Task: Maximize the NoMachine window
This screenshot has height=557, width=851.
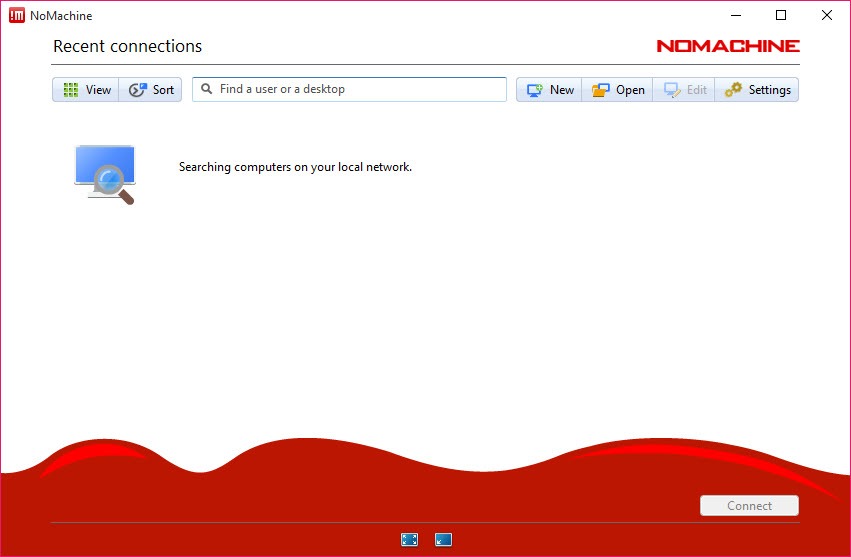Action: 781,15
